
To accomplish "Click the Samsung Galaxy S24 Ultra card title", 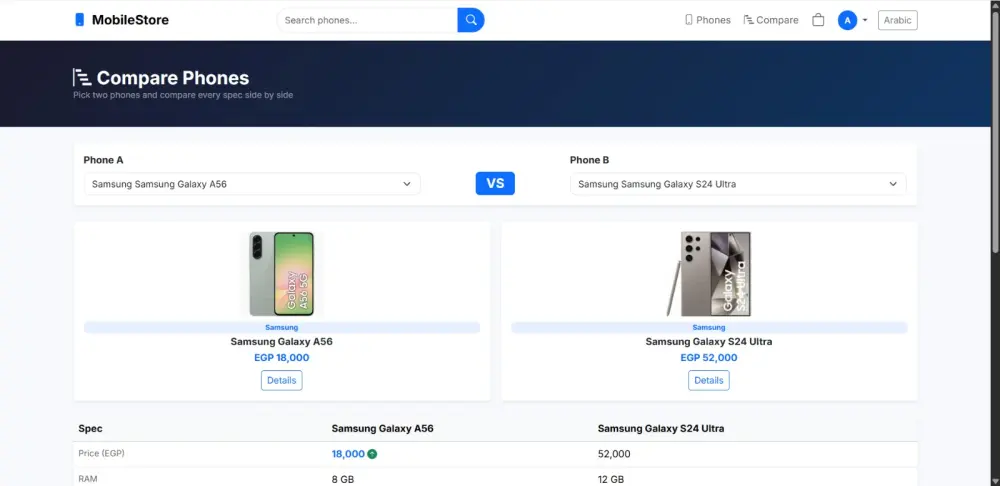I will 709,342.
